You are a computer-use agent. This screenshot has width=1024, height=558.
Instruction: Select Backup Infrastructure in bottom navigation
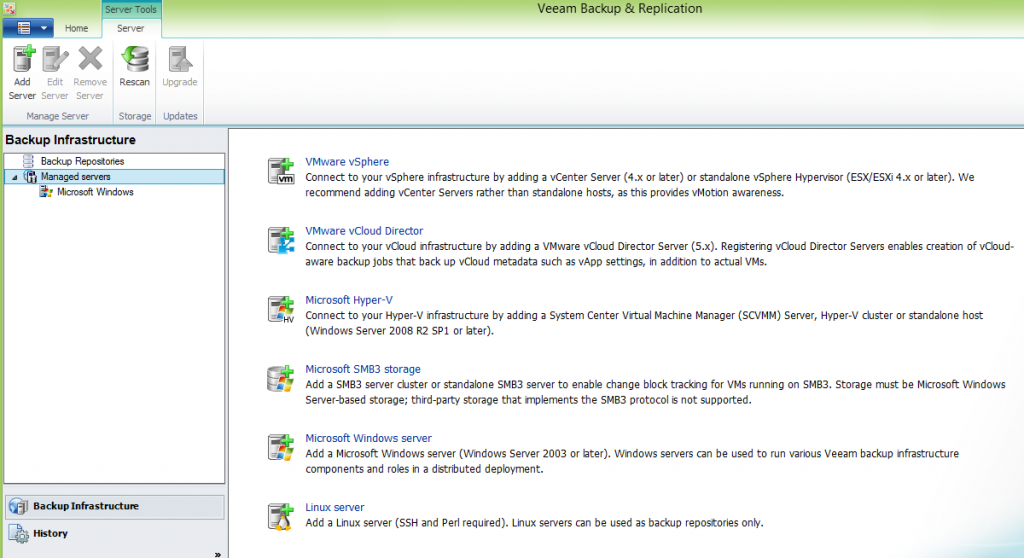coord(85,506)
